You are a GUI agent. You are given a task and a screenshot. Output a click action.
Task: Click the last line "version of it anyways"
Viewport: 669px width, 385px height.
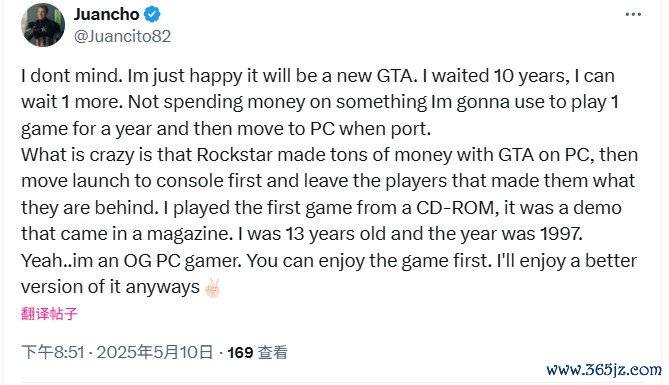[111, 287]
